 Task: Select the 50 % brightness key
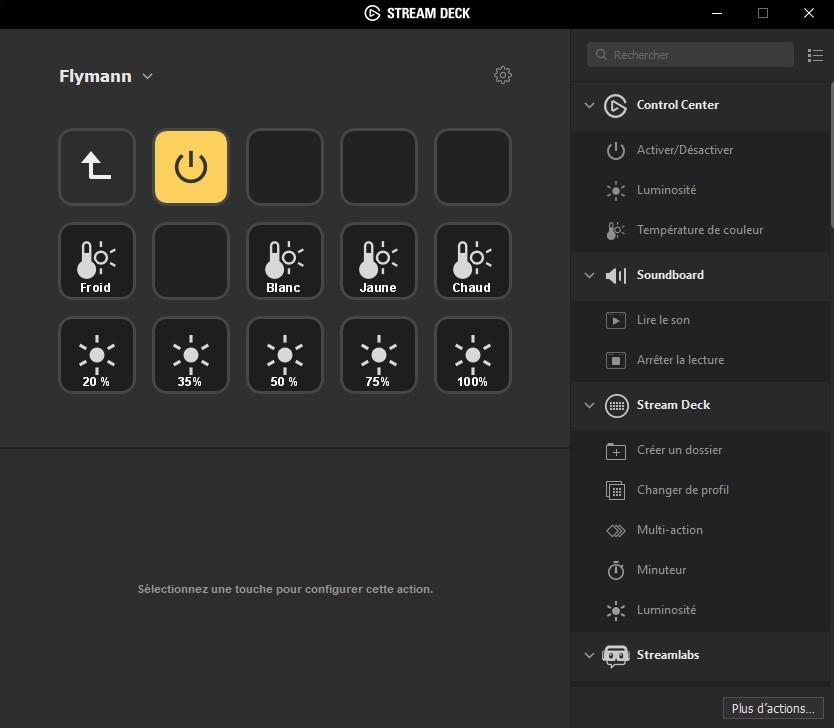point(285,355)
